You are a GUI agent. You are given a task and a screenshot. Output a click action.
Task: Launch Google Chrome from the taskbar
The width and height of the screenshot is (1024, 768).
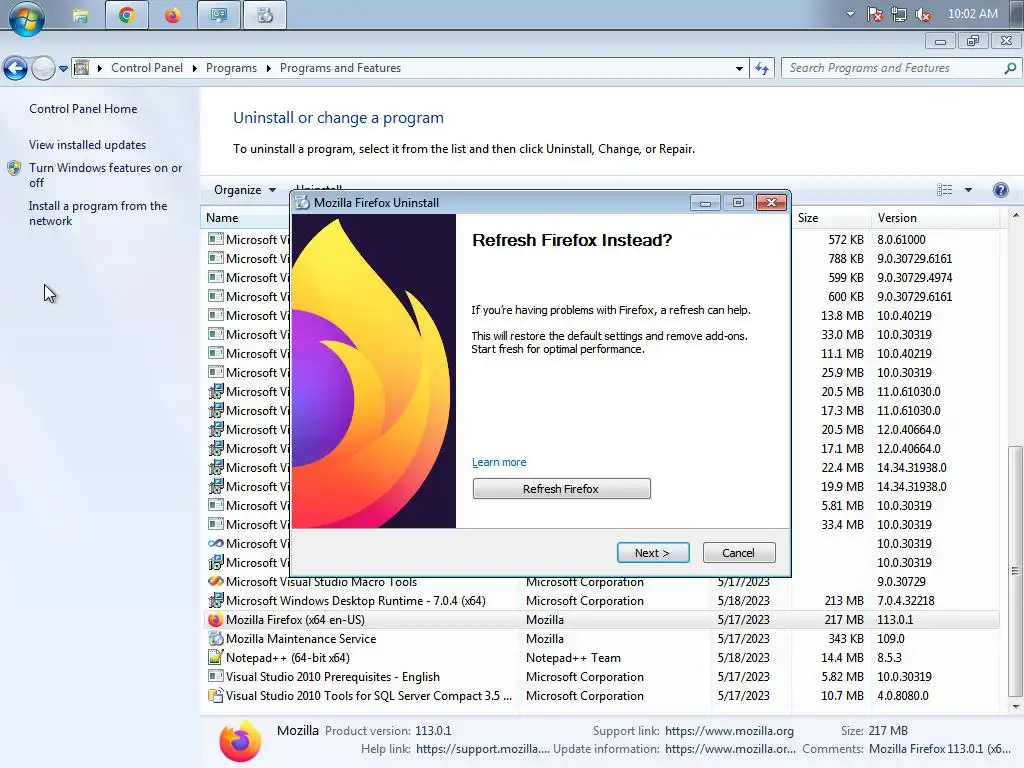(x=127, y=15)
